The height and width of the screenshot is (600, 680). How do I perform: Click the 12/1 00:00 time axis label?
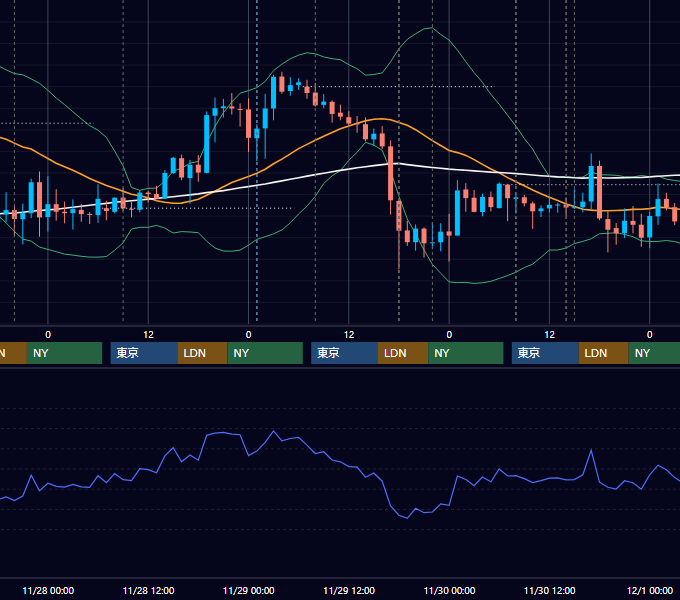(x=650, y=590)
